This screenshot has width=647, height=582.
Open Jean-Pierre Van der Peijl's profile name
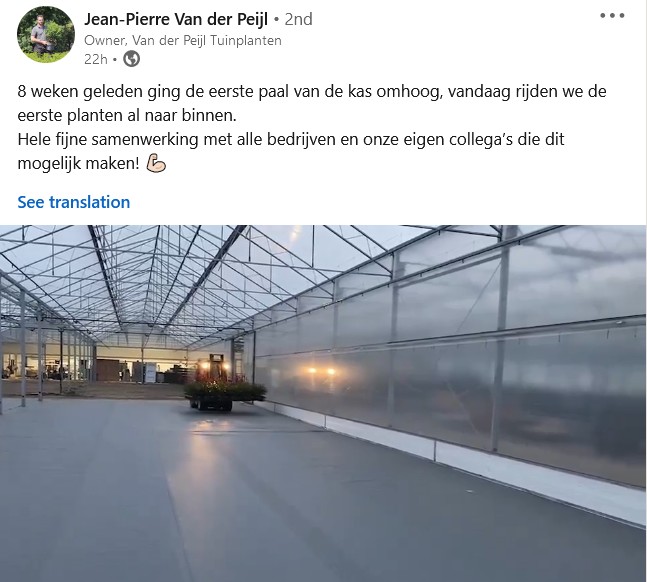click(176, 19)
